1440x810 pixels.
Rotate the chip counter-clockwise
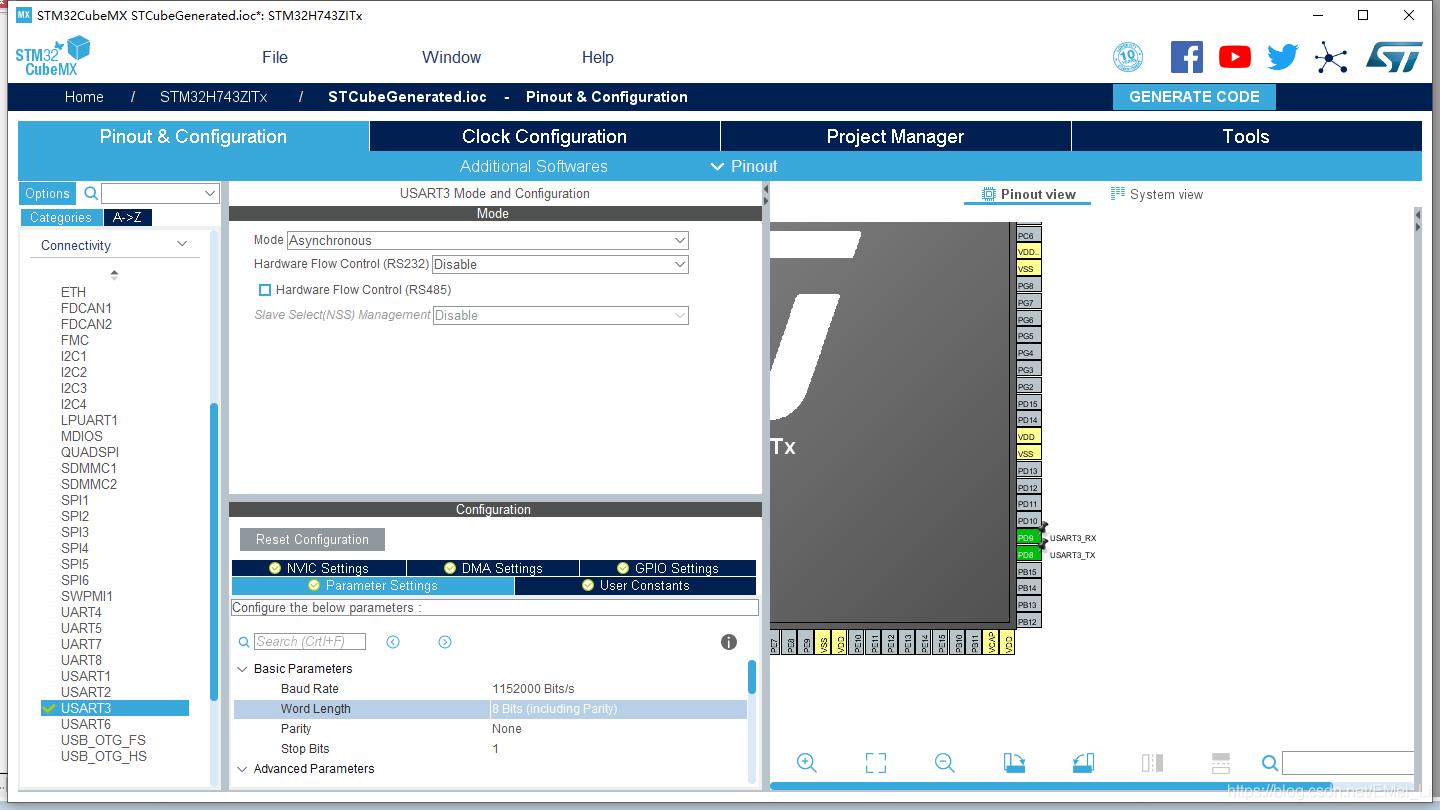click(x=1083, y=763)
